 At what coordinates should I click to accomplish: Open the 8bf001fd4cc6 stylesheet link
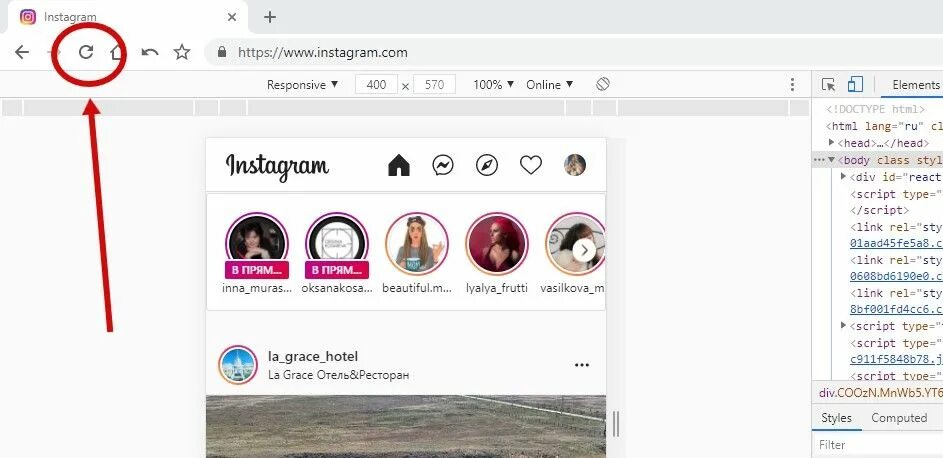point(896,310)
